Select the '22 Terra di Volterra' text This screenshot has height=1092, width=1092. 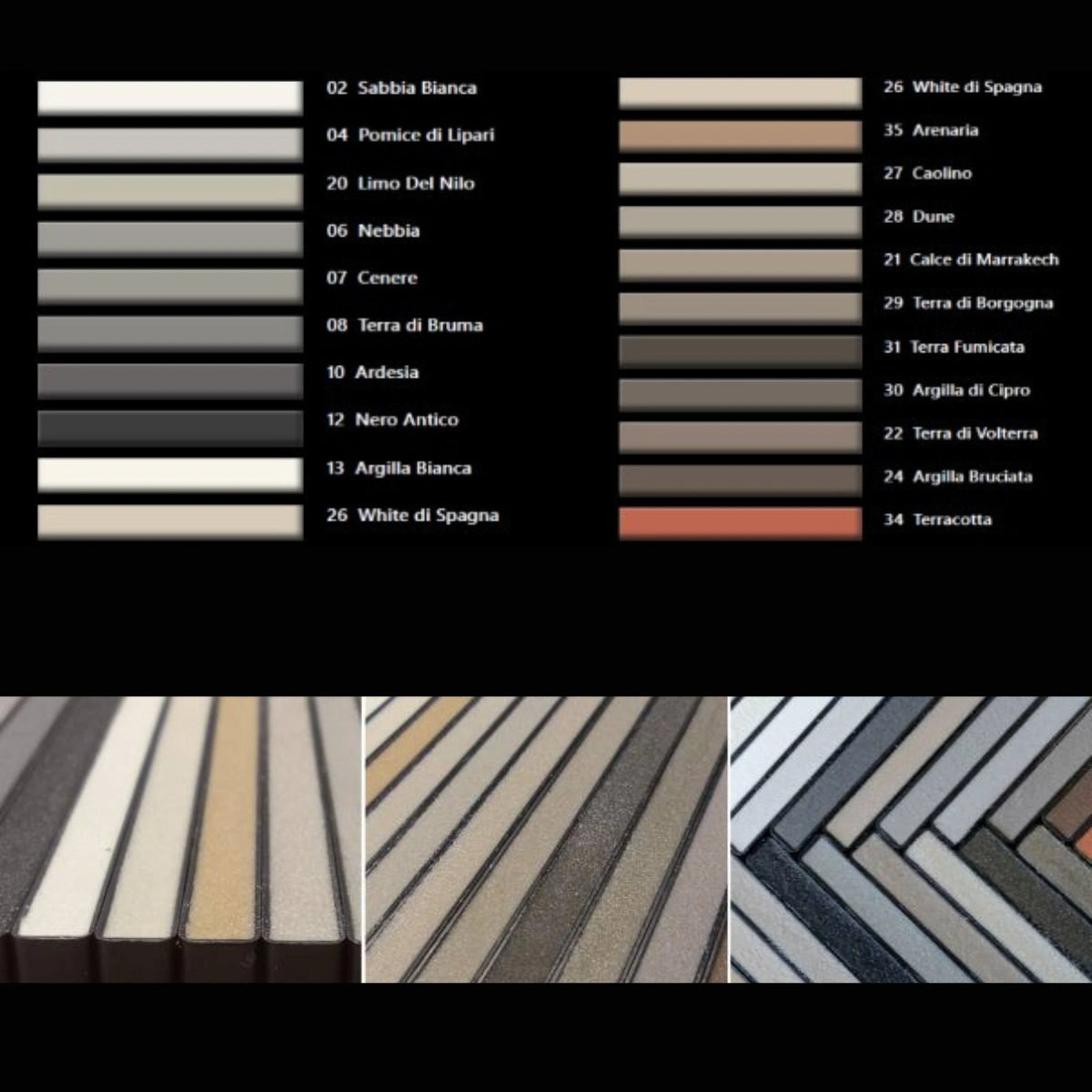961,433
